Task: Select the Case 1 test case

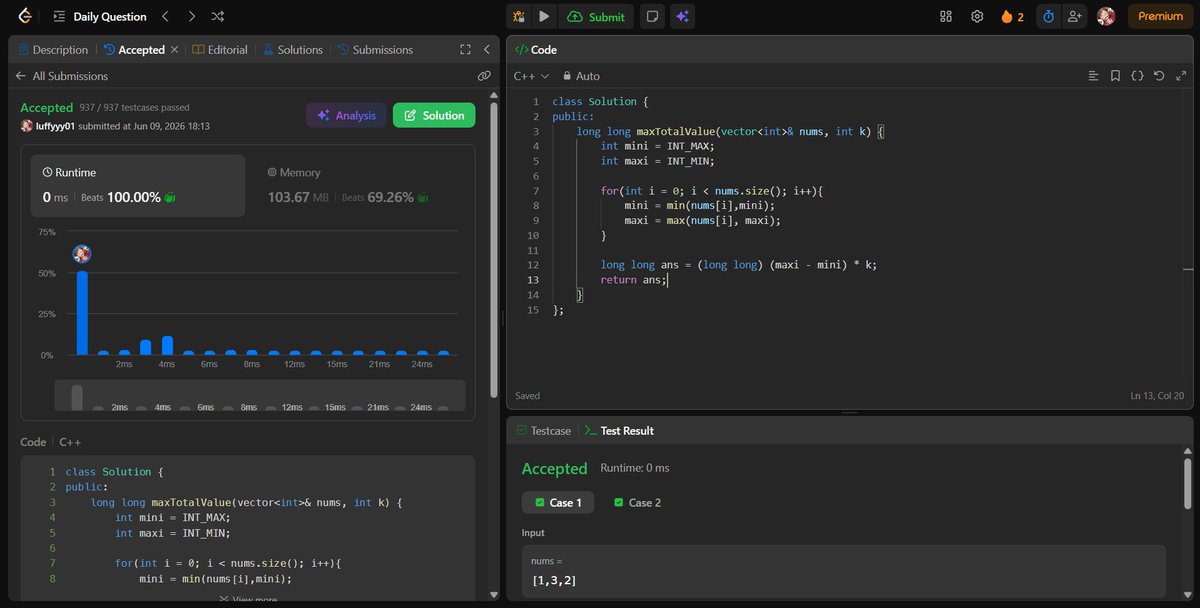Action: pos(558,502)
